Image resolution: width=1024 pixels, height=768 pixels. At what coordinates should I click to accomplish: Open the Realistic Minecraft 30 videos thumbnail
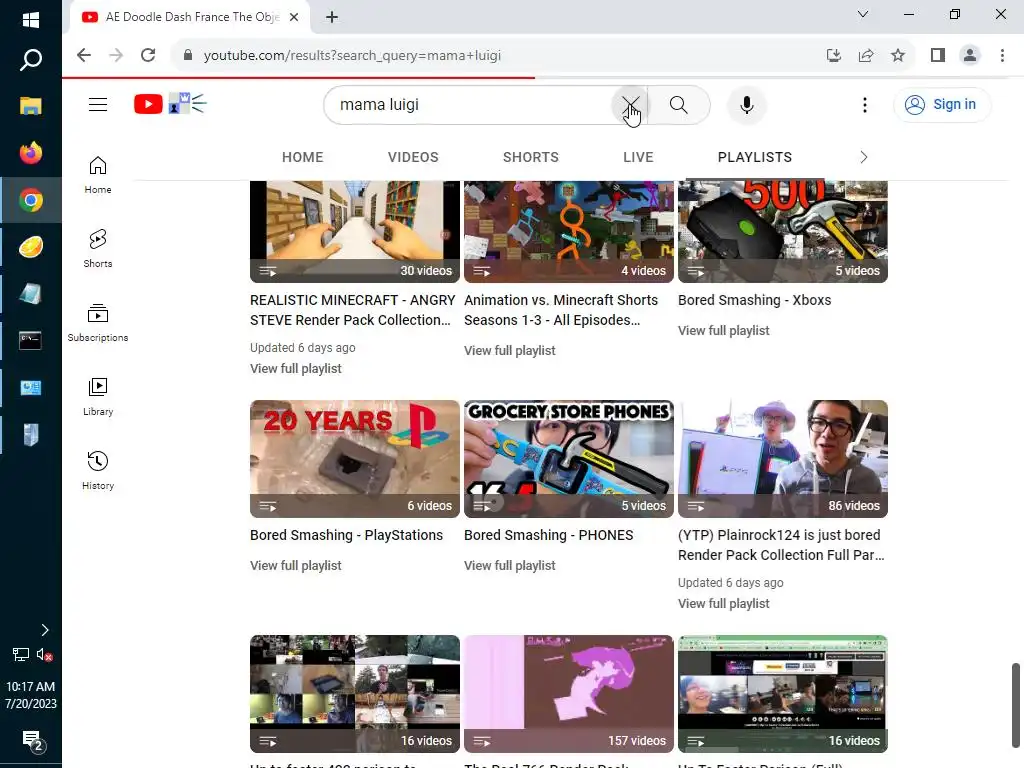click(355, 231)
